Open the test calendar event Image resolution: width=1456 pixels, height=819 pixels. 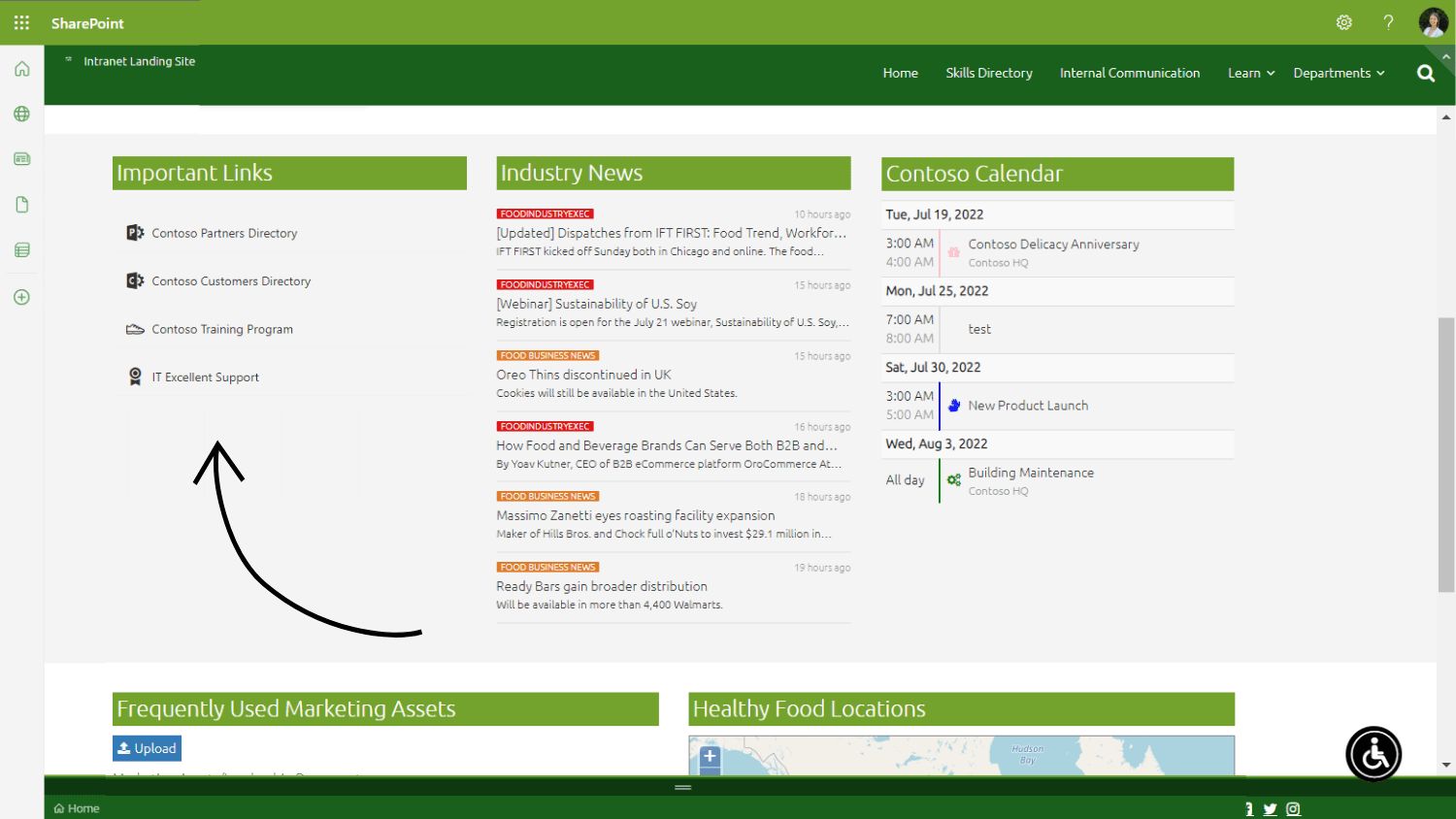[x=979, y=329]
